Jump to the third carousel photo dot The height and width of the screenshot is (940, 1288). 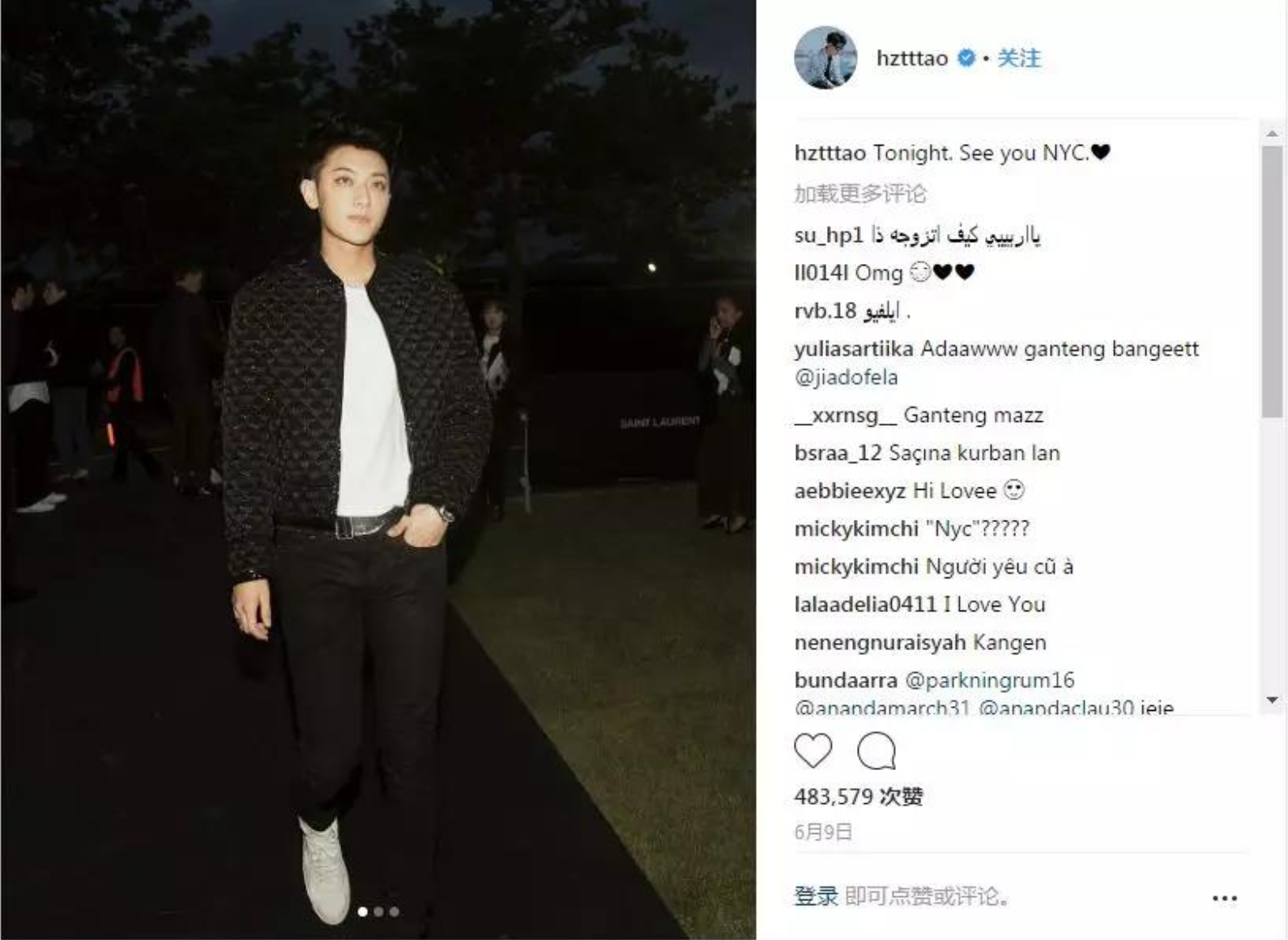tap(394, 912)
